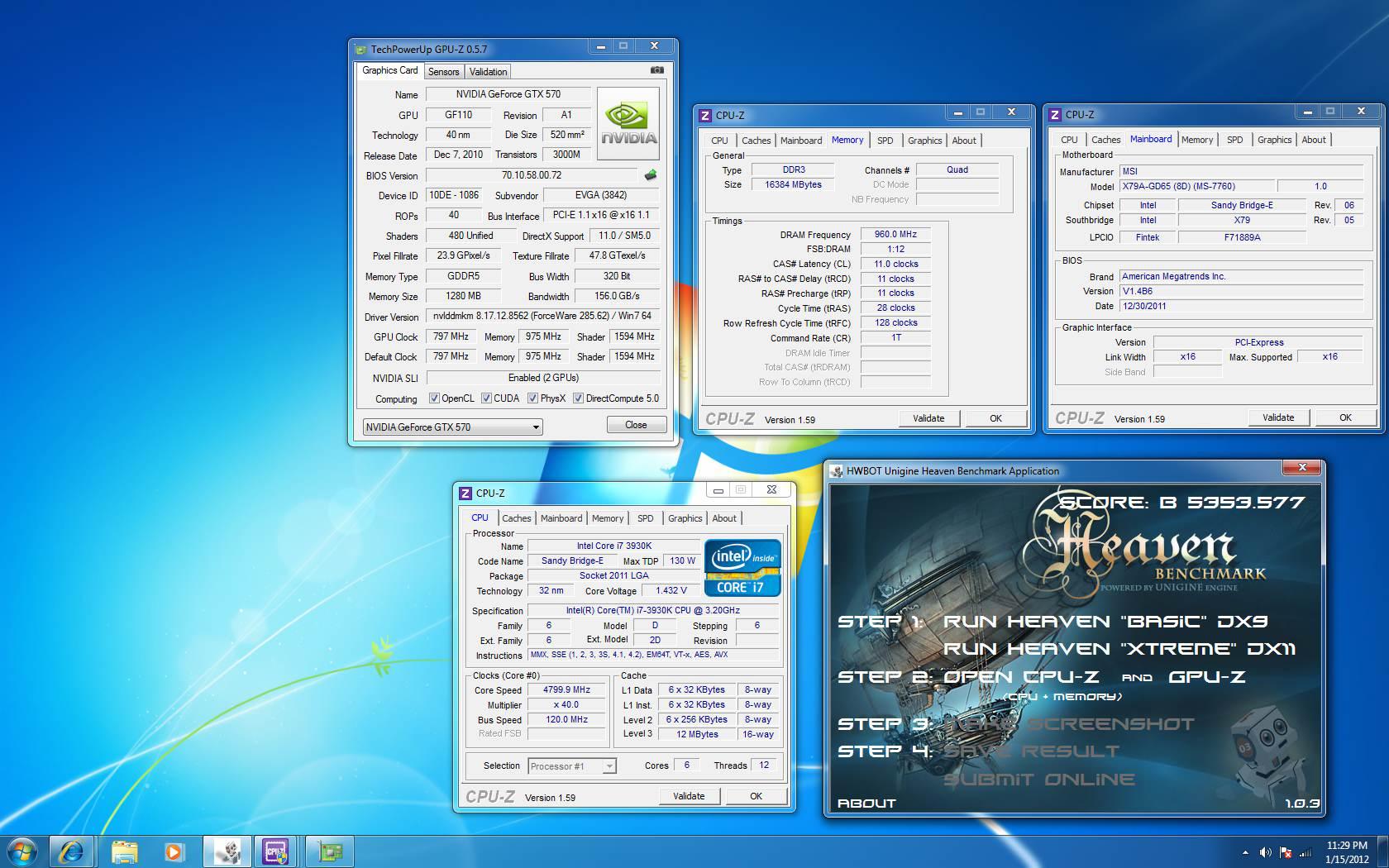Run Heaven "Basic" DX9 benchmark
Image resolution: width=1389 pixels, height=868 pixels.
tap(1105, 622)
